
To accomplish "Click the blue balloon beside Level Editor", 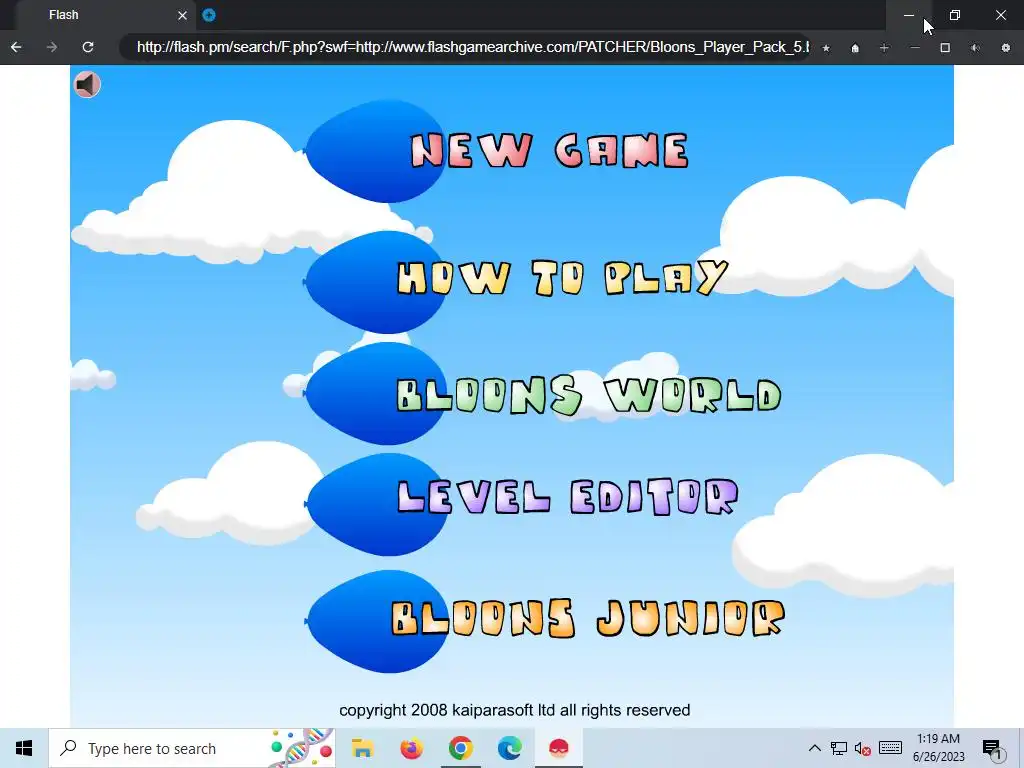I will [x=375, y=504].
